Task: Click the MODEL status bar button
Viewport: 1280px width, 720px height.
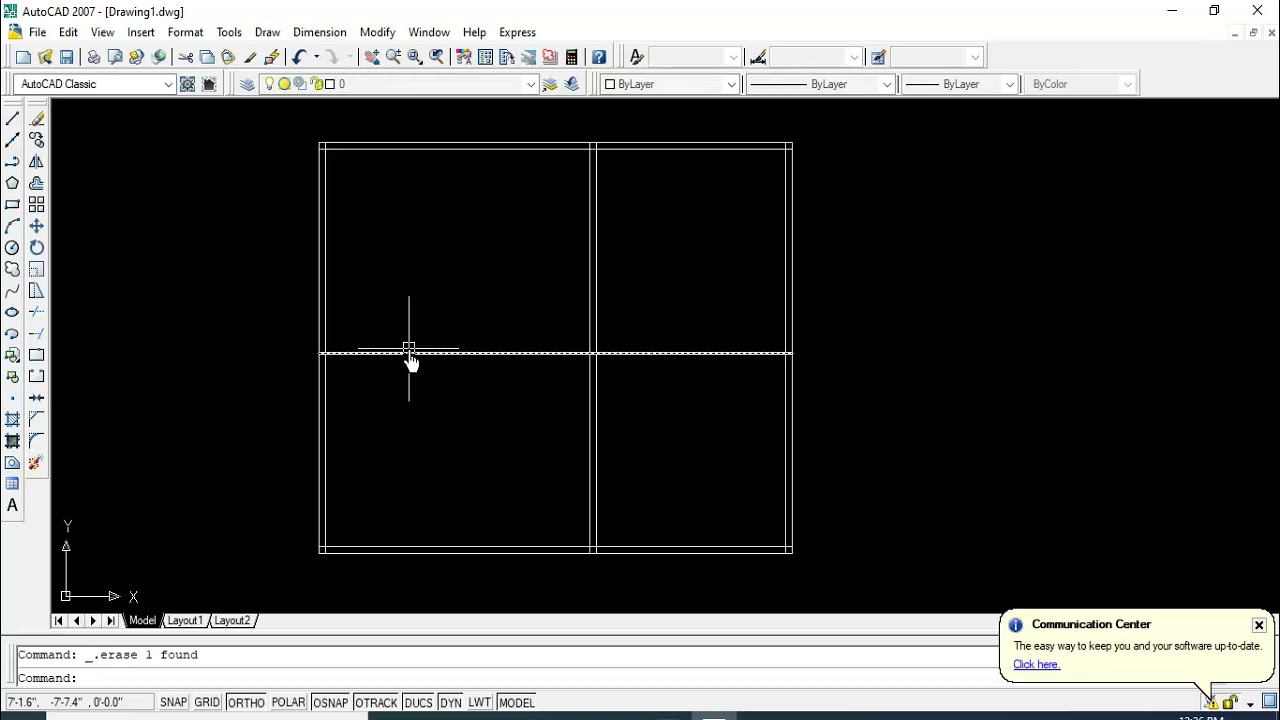Action: tap(517, 703)
